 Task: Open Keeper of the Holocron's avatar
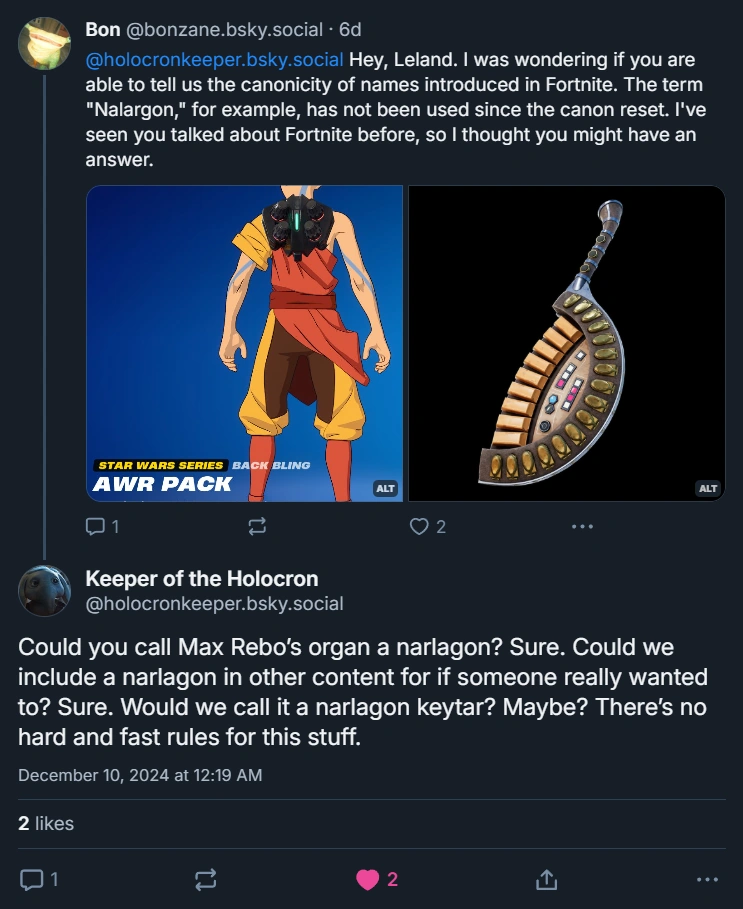tap(44, 590)
